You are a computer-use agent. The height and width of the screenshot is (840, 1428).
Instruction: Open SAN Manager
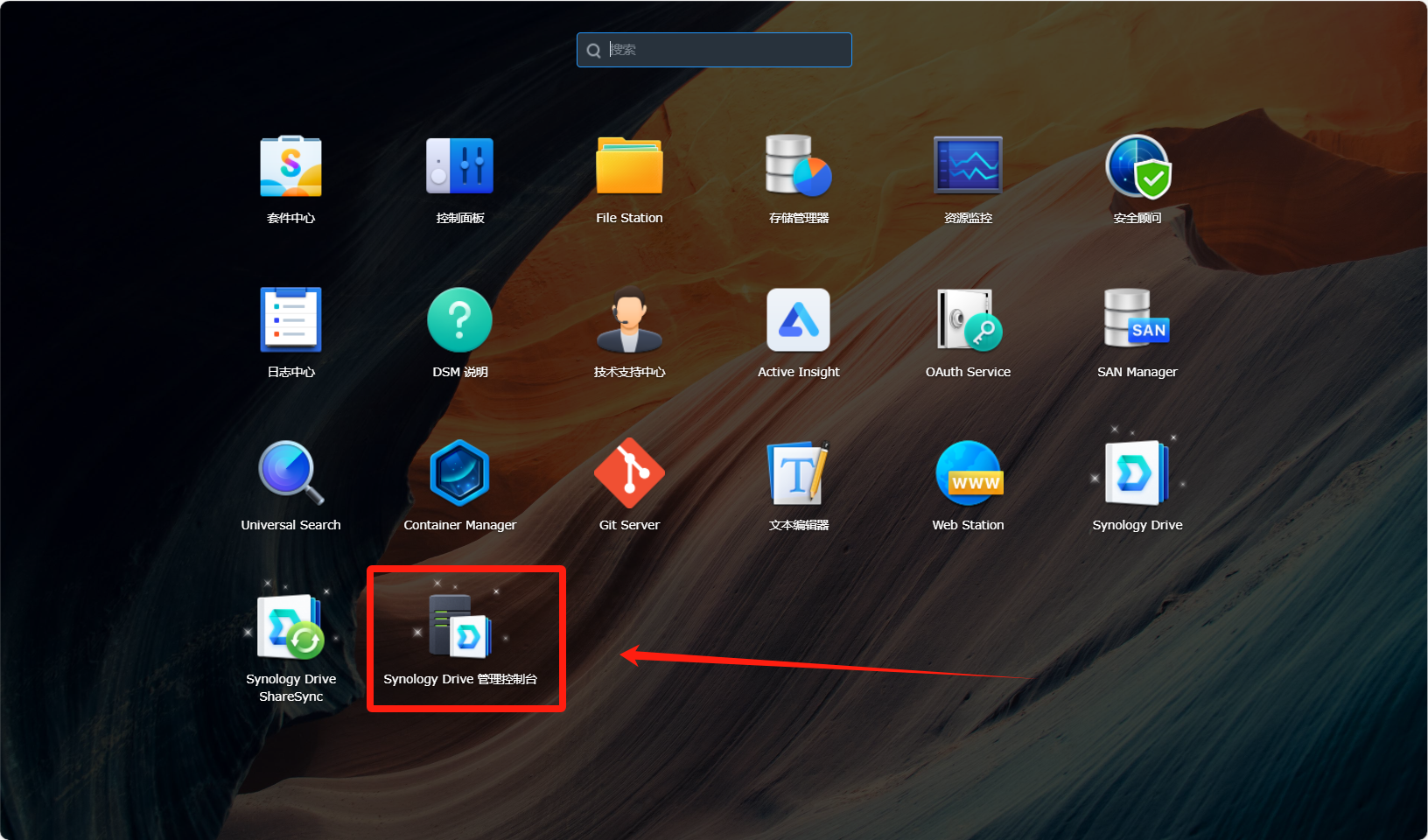pos(1137,320)
